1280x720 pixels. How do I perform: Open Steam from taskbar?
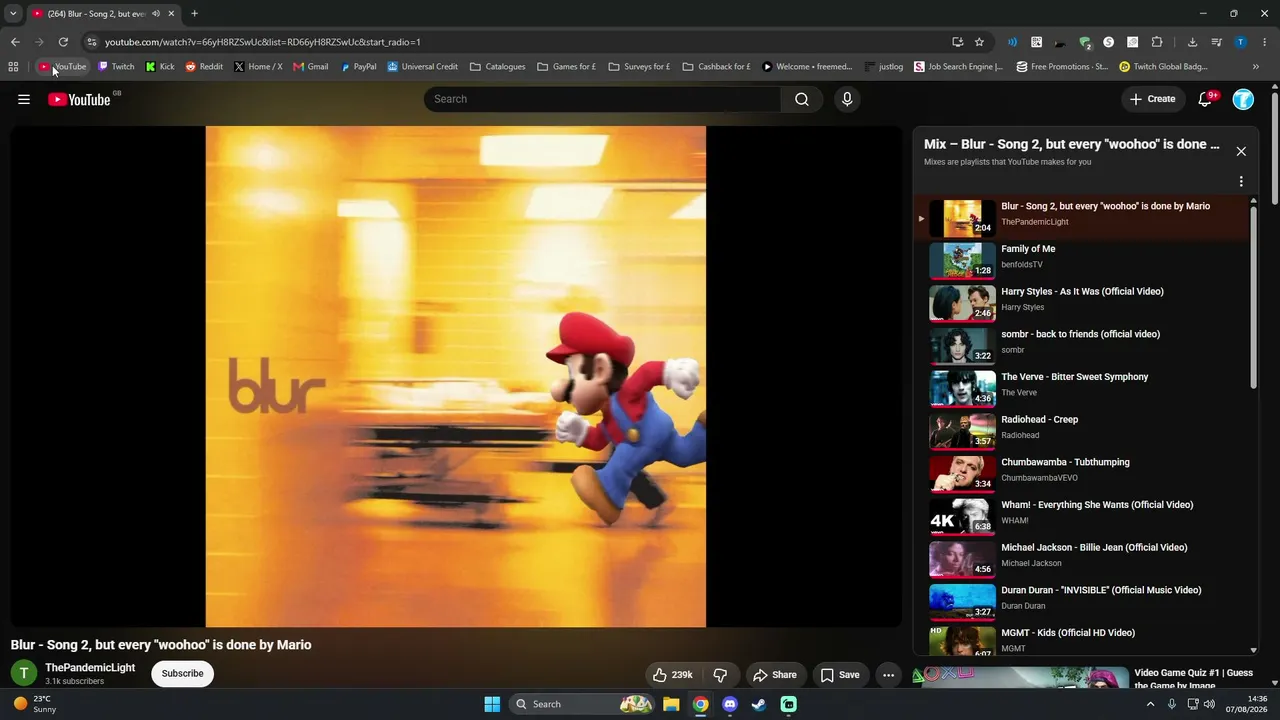click(759, 704)
